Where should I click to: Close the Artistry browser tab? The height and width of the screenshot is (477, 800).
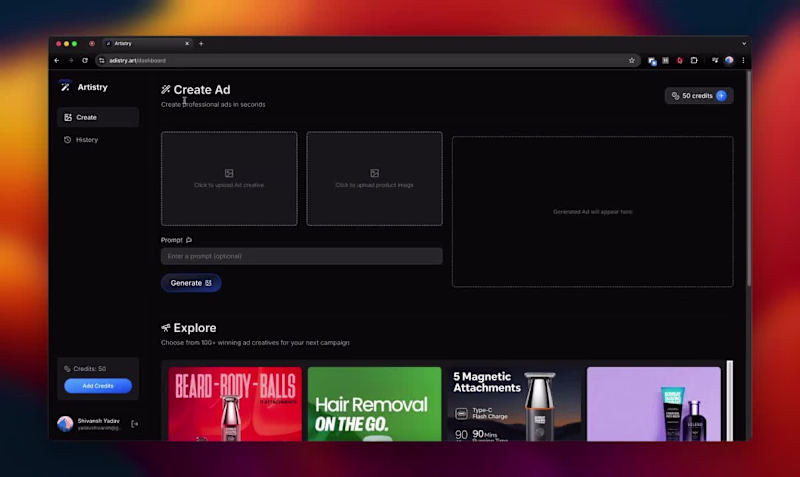click(187, 44)
